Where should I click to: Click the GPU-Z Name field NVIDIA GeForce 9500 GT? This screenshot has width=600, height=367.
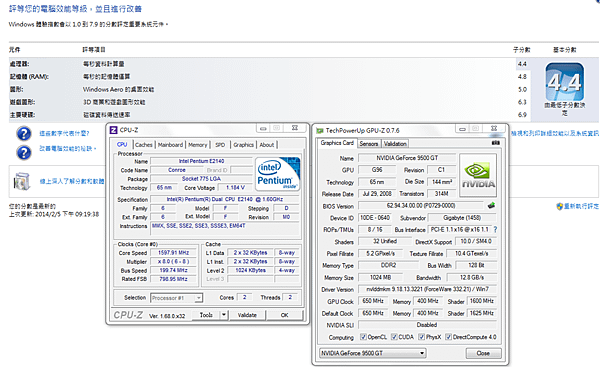tap(407, 158)
